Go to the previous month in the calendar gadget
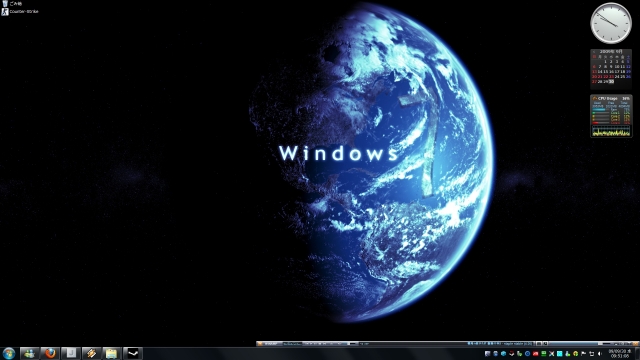 594,52
